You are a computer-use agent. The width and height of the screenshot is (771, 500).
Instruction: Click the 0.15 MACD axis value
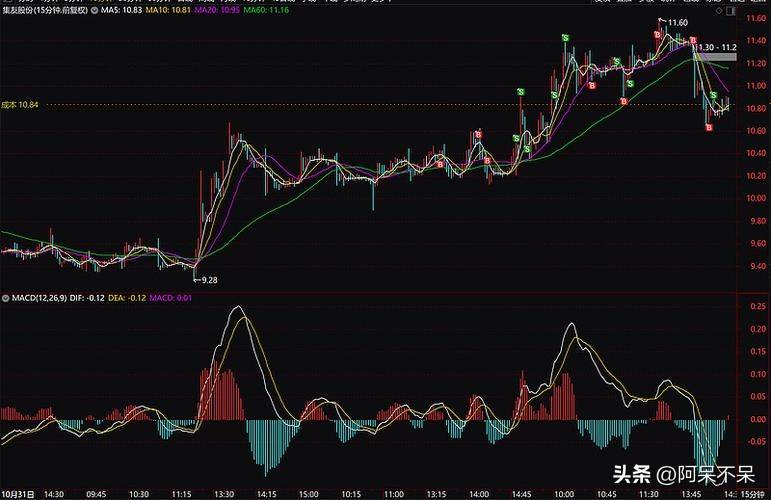[x=758, y=352]
